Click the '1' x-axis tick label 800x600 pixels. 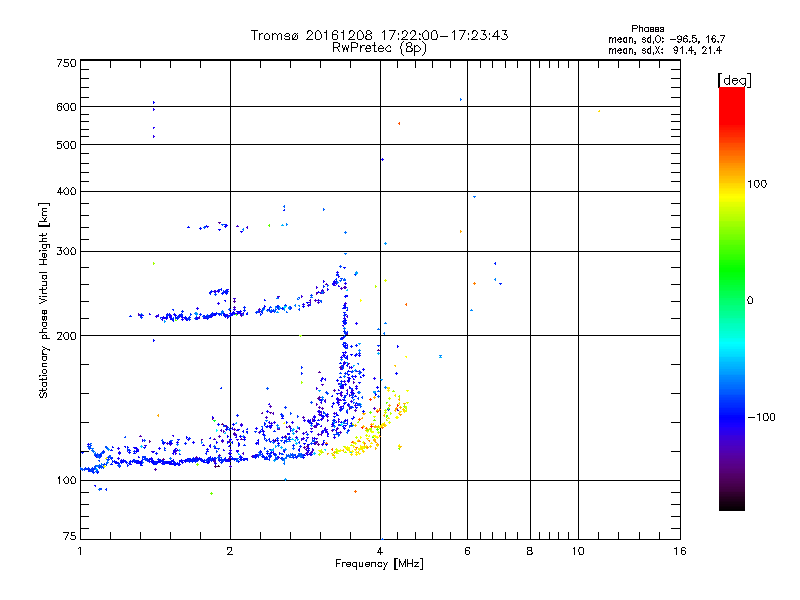(80, 551)
